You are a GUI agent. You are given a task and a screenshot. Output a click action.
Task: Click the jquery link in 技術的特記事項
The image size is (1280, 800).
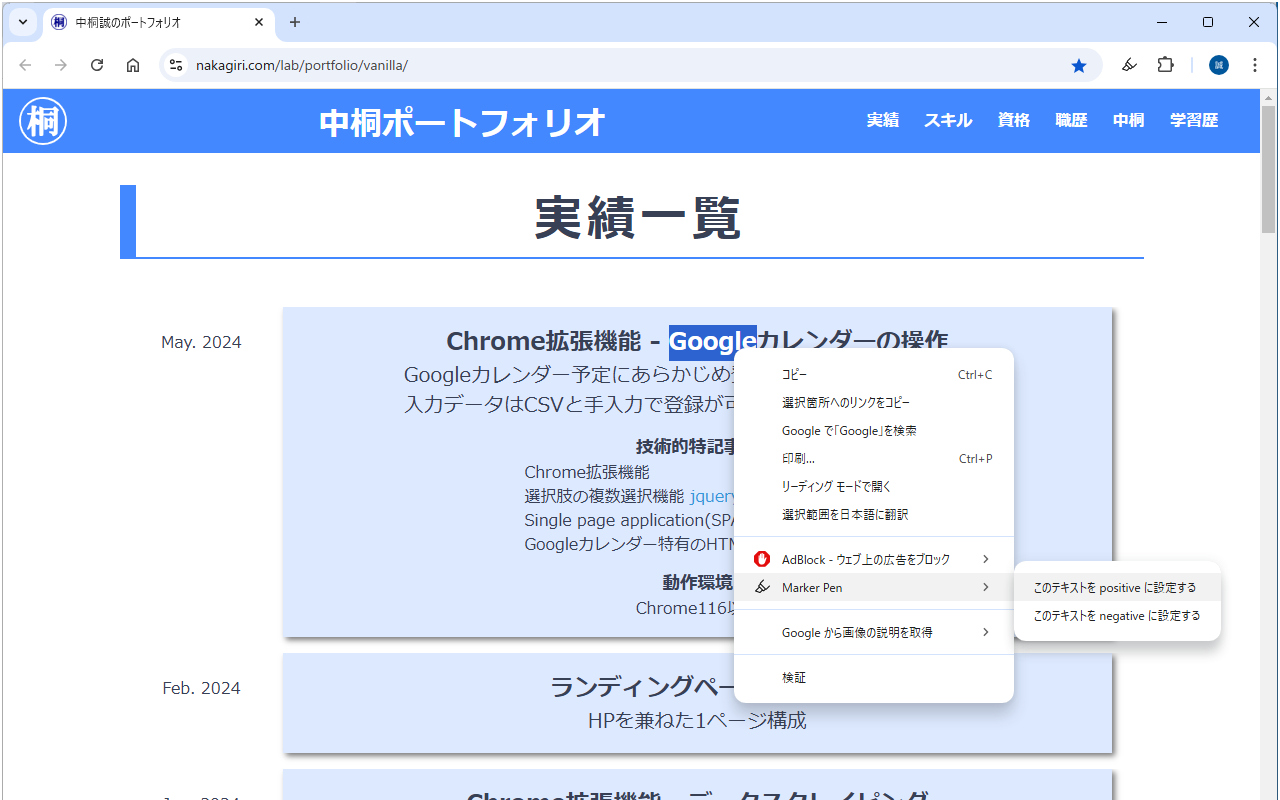click(x=712, y=496)
